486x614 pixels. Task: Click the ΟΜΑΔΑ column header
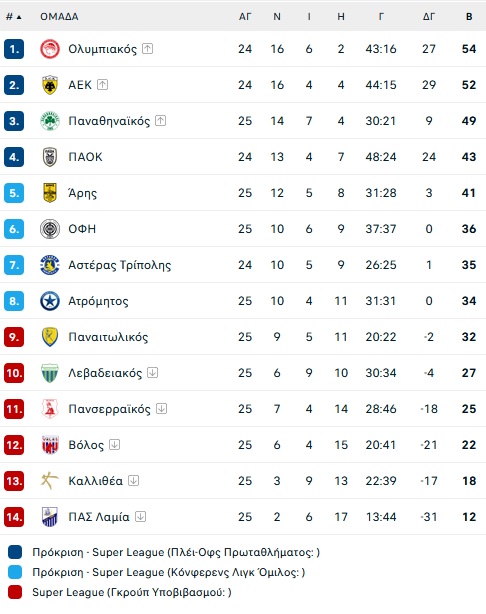(x=59, y=17)
